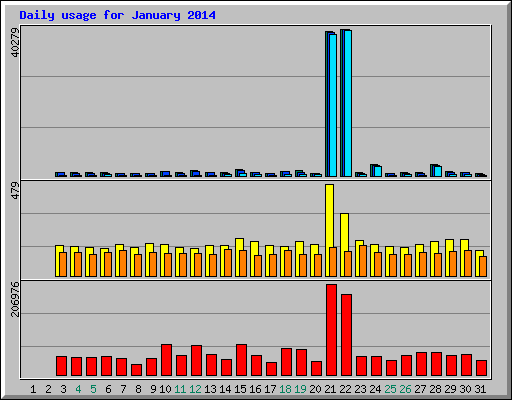The image size is (512, 400).
Task: Click day label 10 on the axis
Action: (x=165, y=389)
